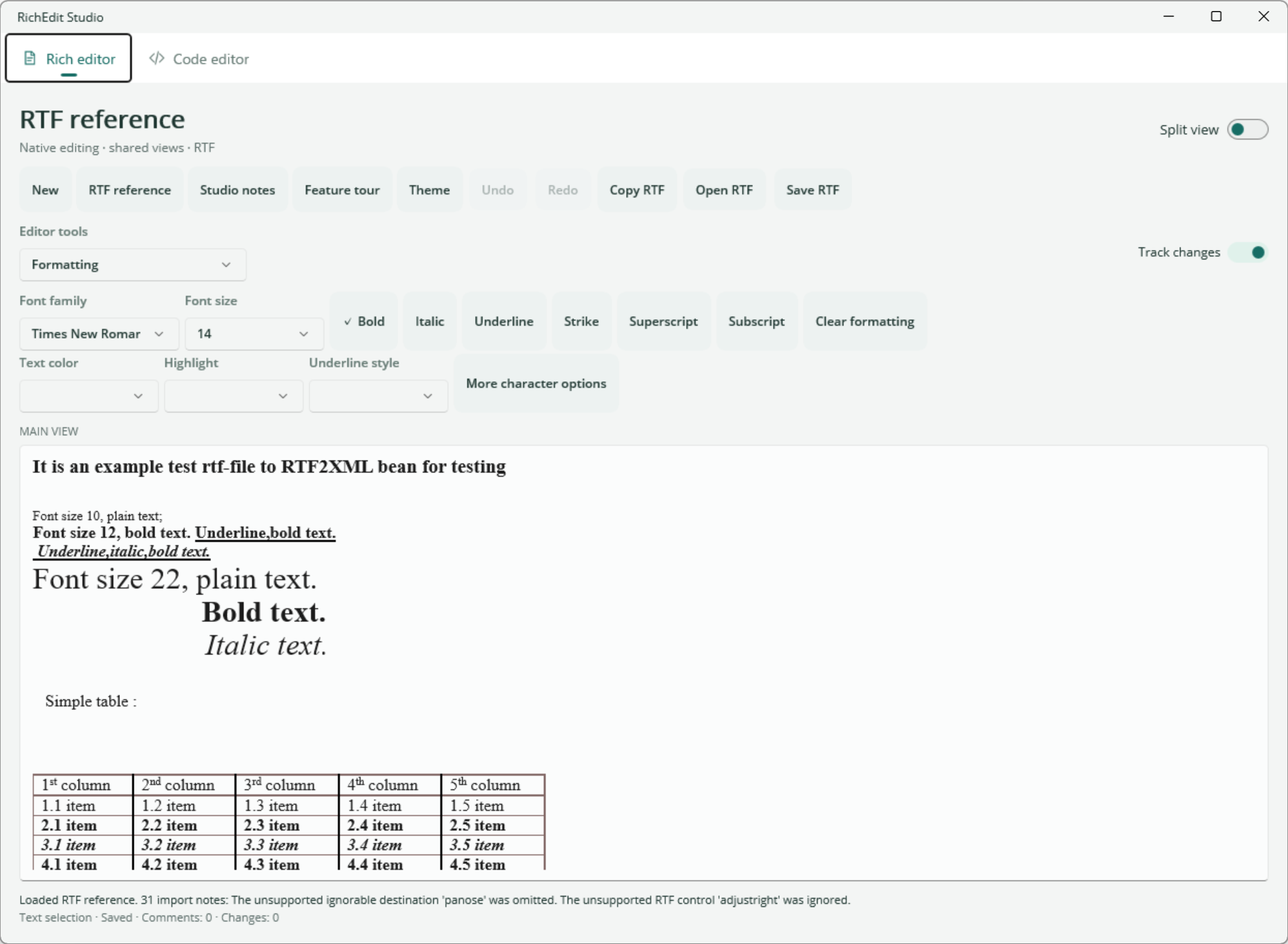Click the '2.4 item' table cell
Screen dimensions: 1288x944
(x=390, y=825)
